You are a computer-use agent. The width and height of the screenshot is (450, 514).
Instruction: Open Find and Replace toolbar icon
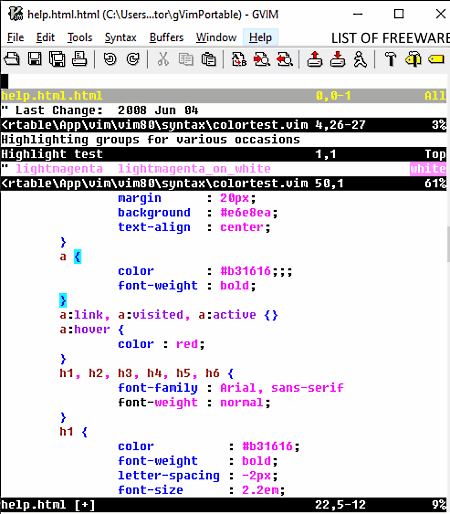coord(239,60)
